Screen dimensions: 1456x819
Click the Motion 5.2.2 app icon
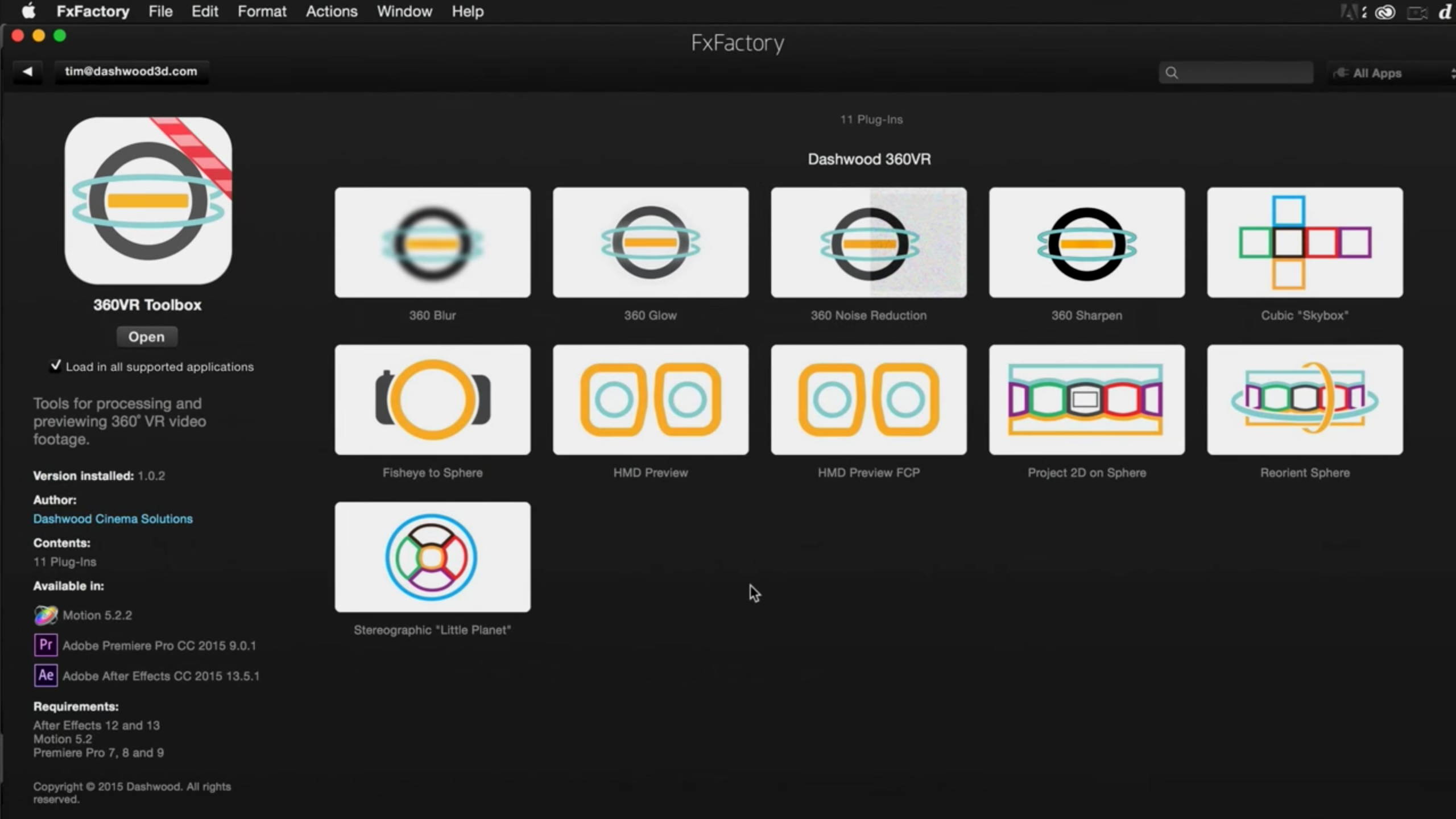point(45,615)
